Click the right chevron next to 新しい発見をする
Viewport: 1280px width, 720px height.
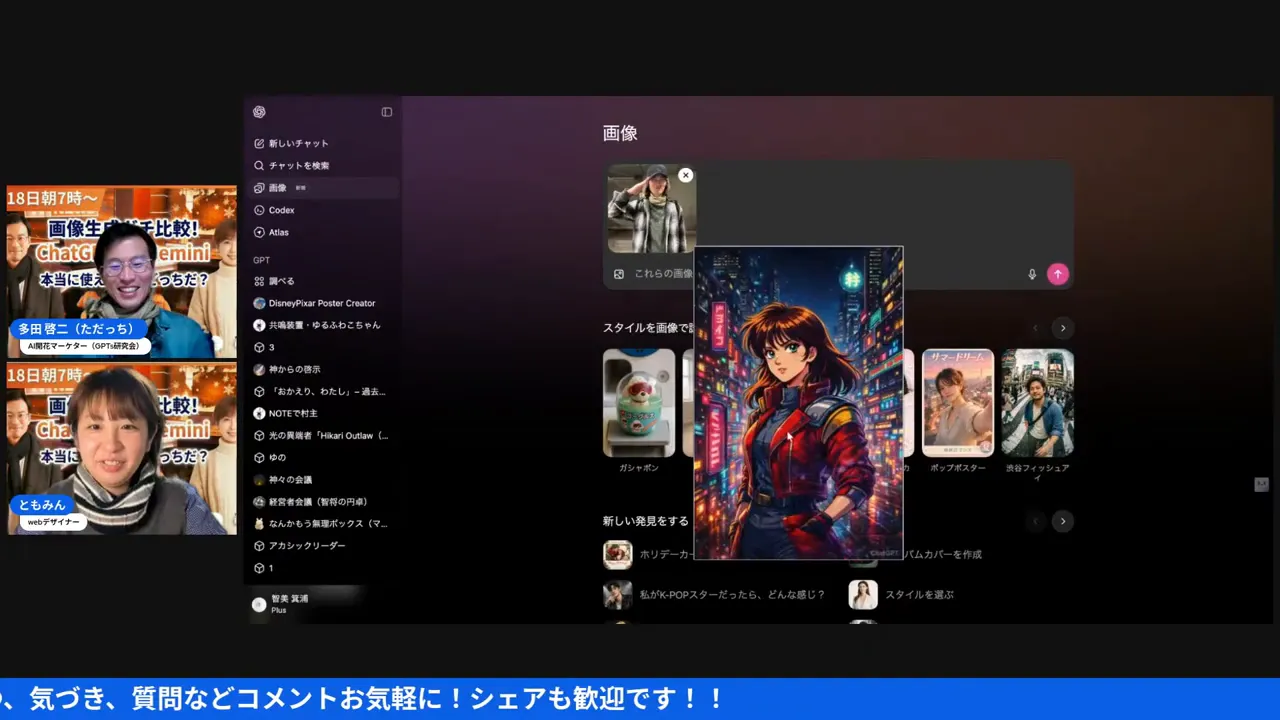[x=1063, y=521]
